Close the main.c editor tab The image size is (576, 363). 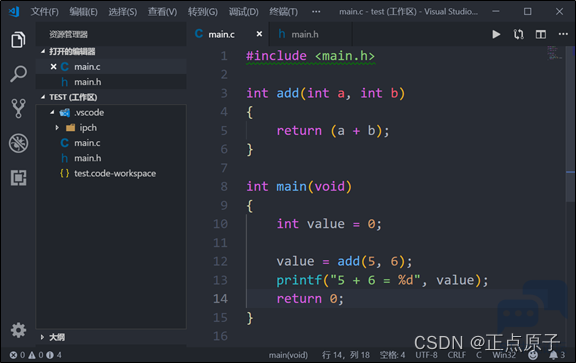click(x=259, y=34)
